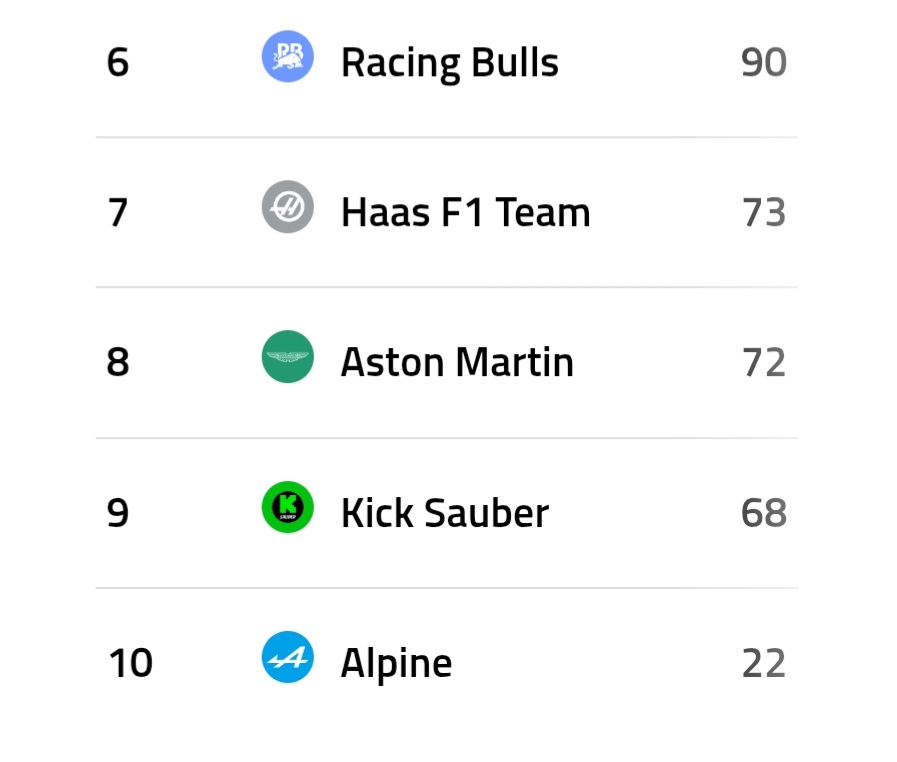
Task: Open the Racing Bulls team name
Action: pyautogui.click(x=449, y=62)
